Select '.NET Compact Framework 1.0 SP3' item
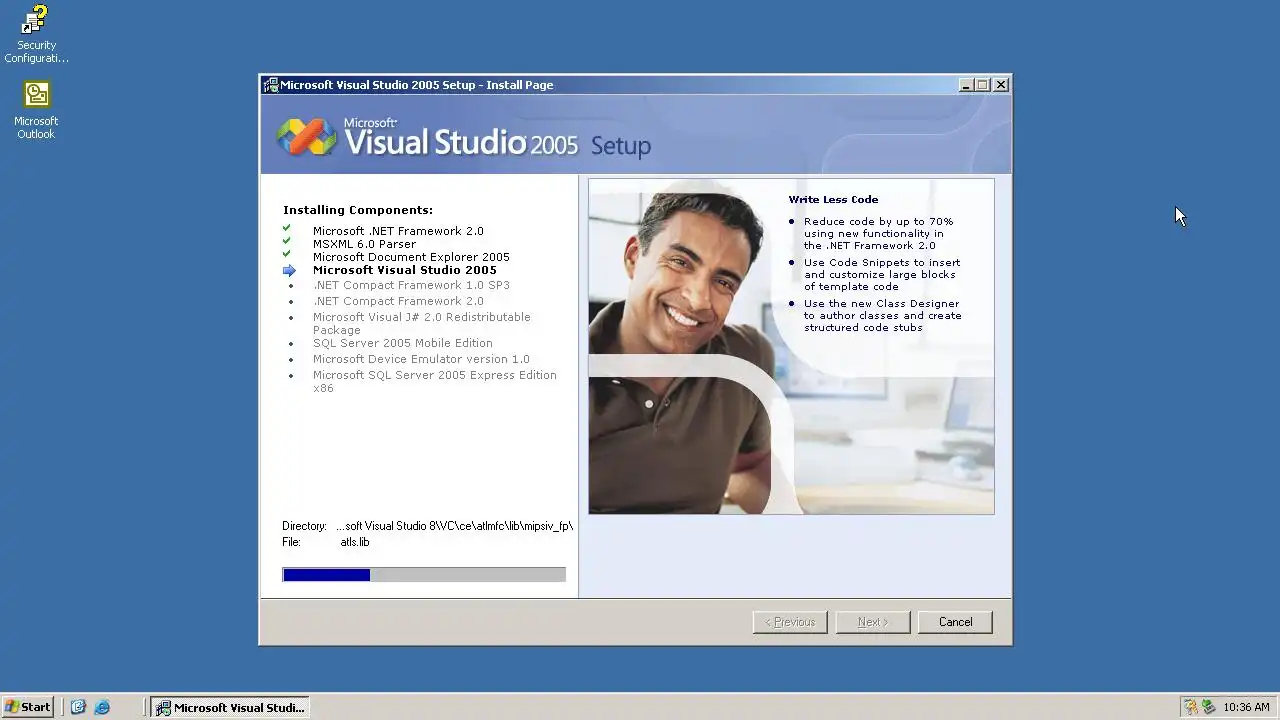 411,285
